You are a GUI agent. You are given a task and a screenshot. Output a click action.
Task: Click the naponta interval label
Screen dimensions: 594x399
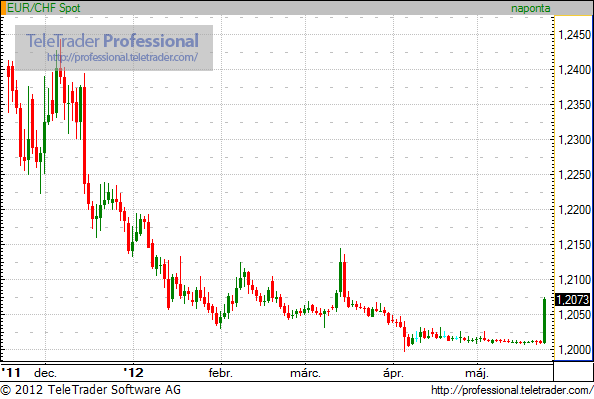pyautogui.click(x=530, y=8)
